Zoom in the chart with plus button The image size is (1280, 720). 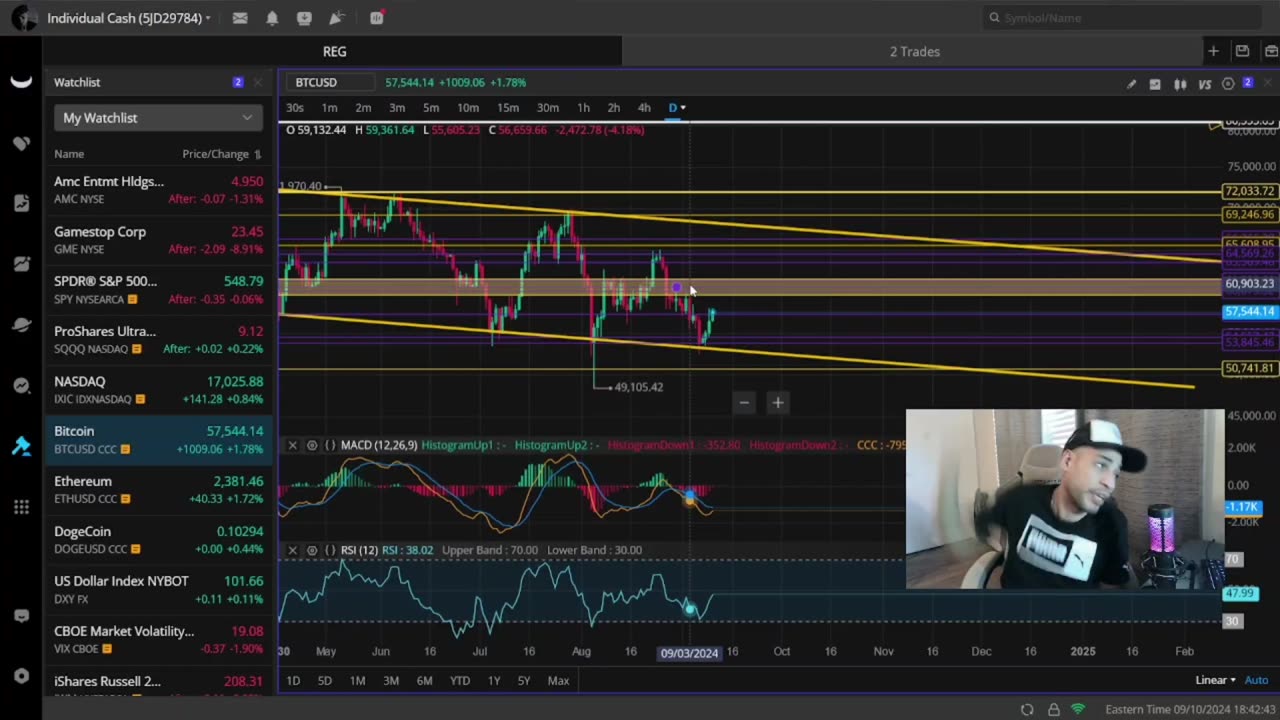777,403
